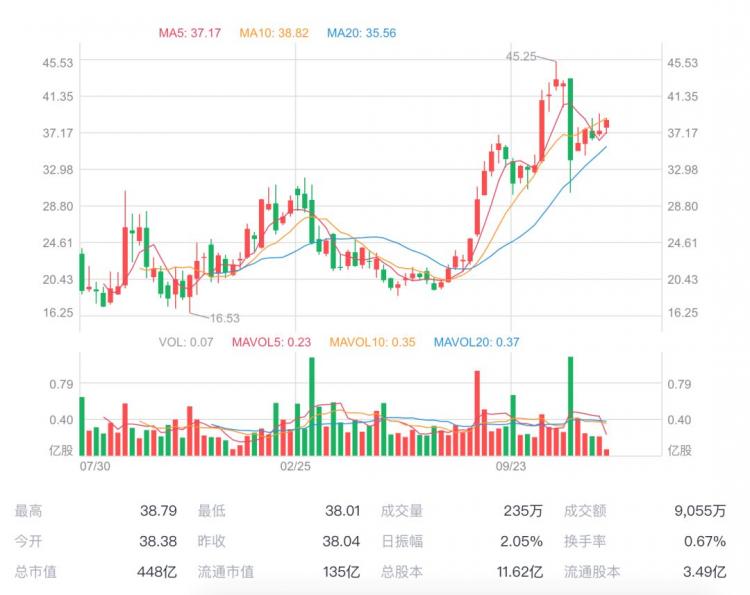Click the 总市值 market cap value
Screen dimensions: 750x595
pyautogui.click(x=162, y=572)
